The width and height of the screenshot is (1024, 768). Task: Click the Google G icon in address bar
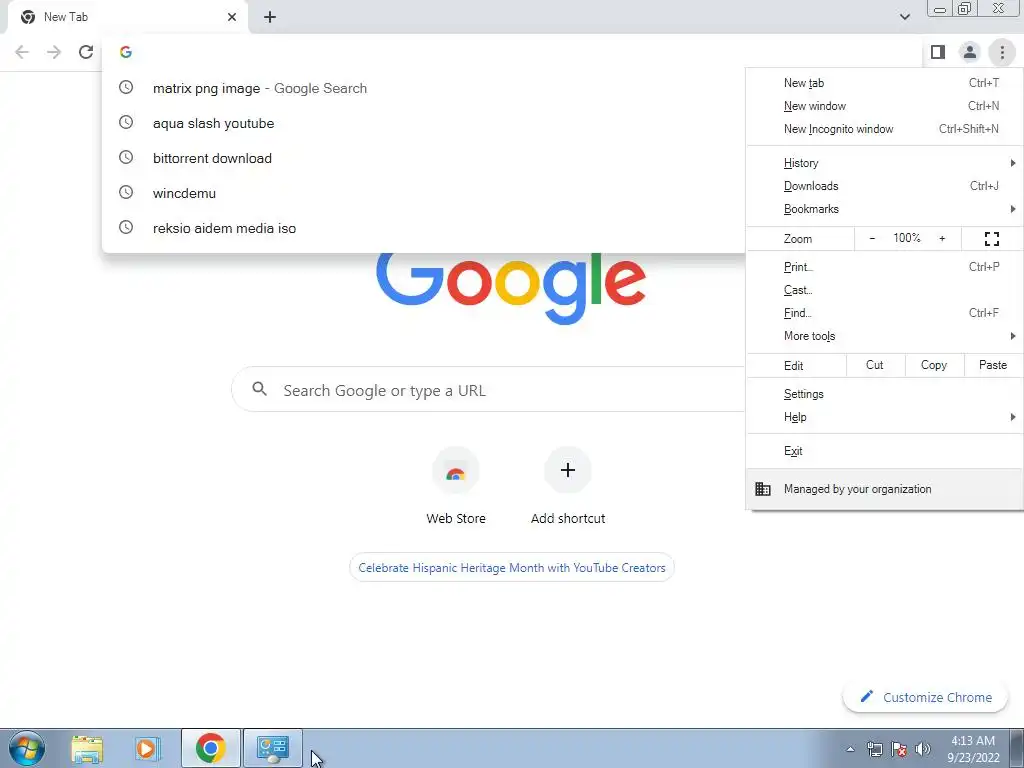(125, 52)
